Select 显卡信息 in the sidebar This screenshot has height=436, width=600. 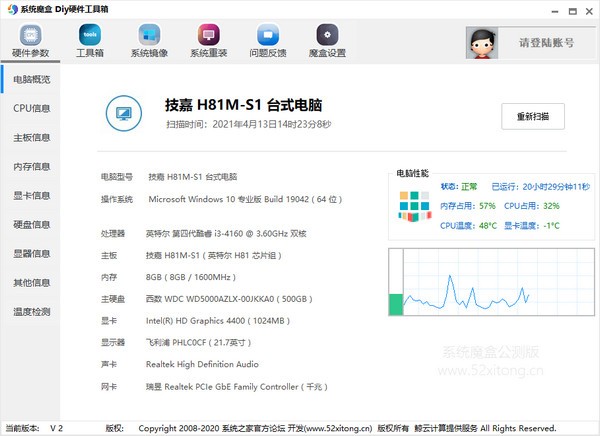pos(32,196)
